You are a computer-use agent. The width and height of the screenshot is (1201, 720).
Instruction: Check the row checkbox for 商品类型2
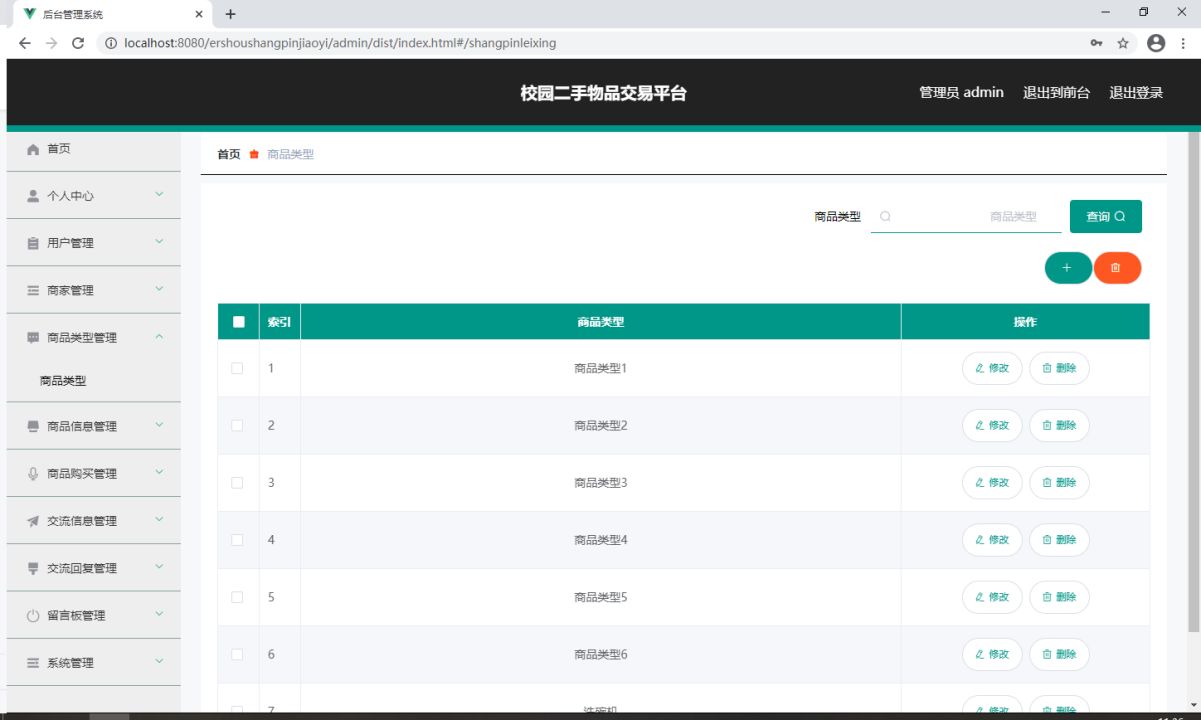coord(237,425)
